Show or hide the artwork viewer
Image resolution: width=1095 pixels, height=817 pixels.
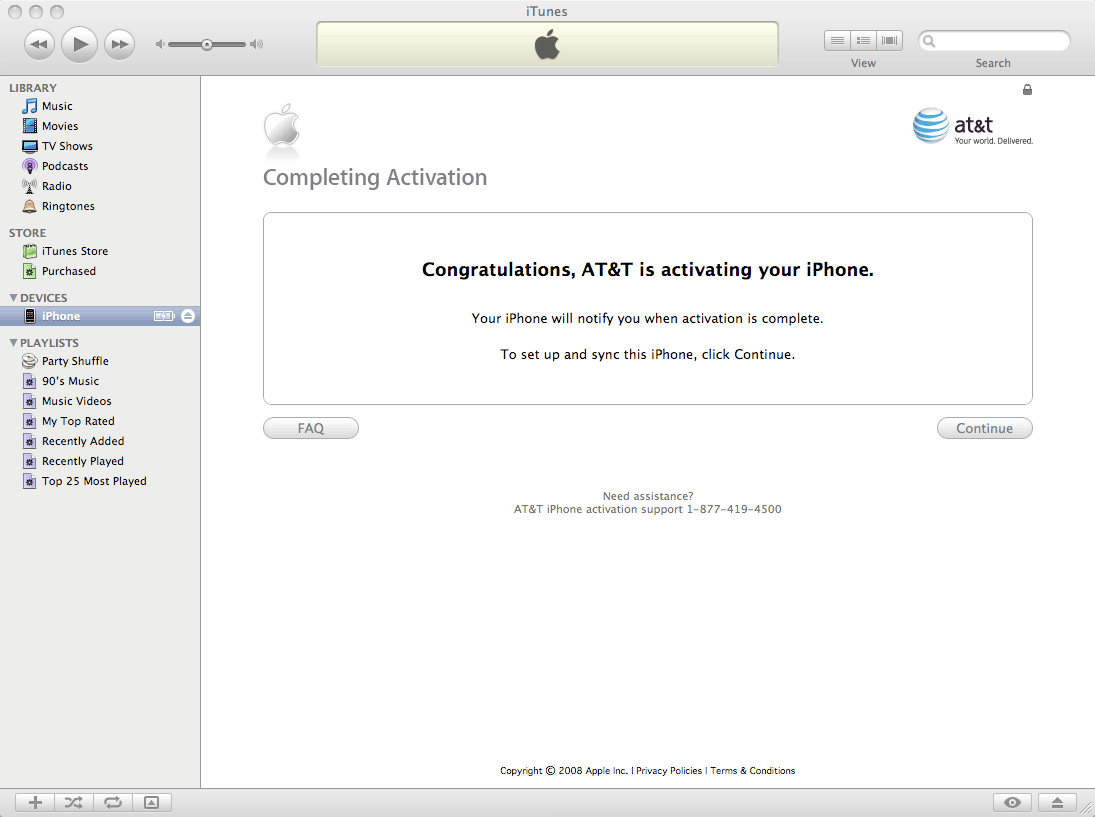[151, 802]
